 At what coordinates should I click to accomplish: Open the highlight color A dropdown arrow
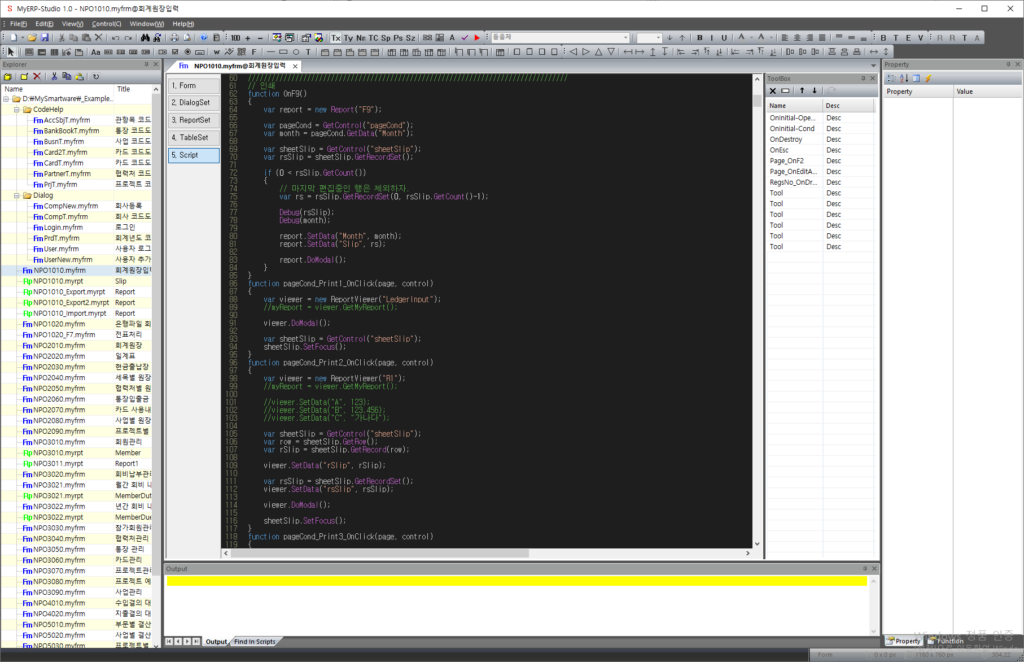tap(769, 38)
